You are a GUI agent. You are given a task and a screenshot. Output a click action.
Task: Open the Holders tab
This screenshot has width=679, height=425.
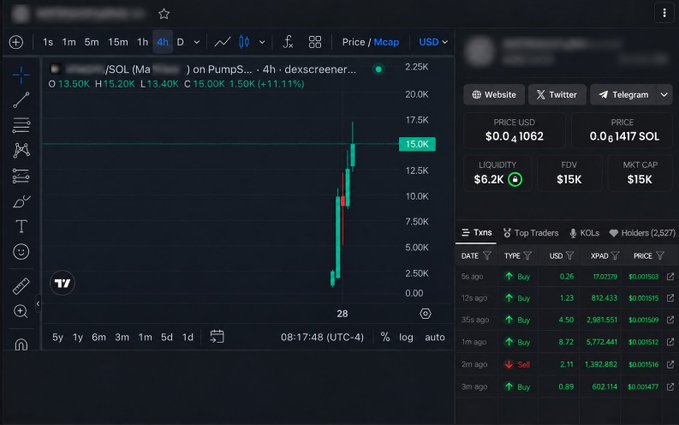click(x=642, y=233)
